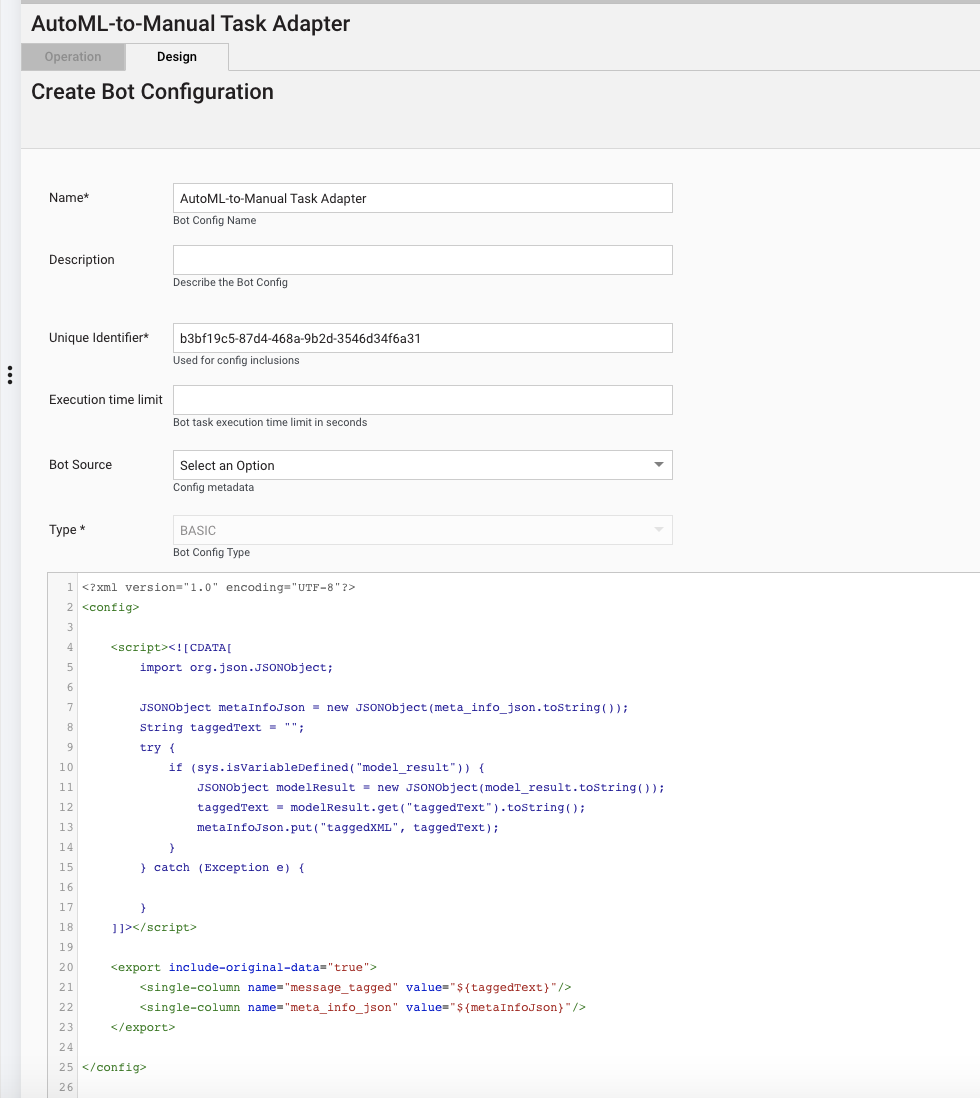
Task: Click the 'try {' code line
Action: click(158, 747)
